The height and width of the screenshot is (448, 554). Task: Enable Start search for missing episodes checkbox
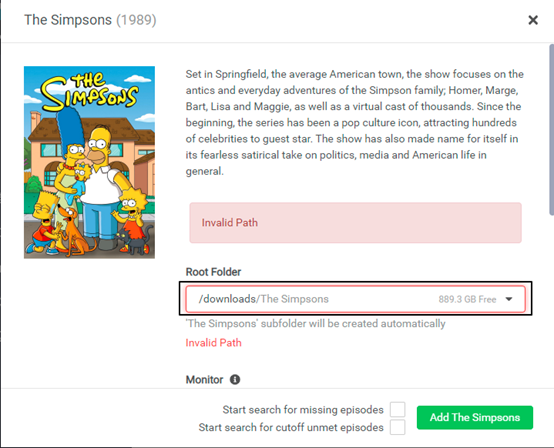pyautogui.click(x=397, y=409)
